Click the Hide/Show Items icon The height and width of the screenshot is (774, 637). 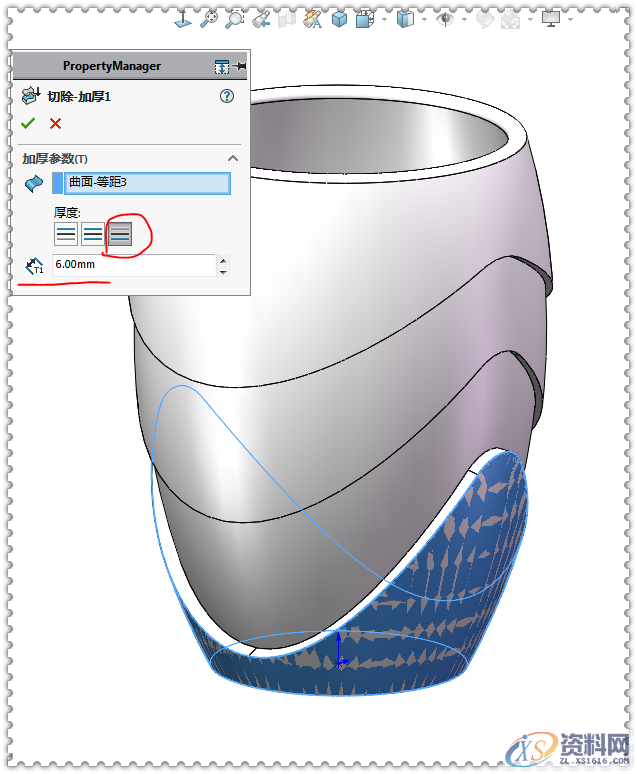click(x=405, y=19)
